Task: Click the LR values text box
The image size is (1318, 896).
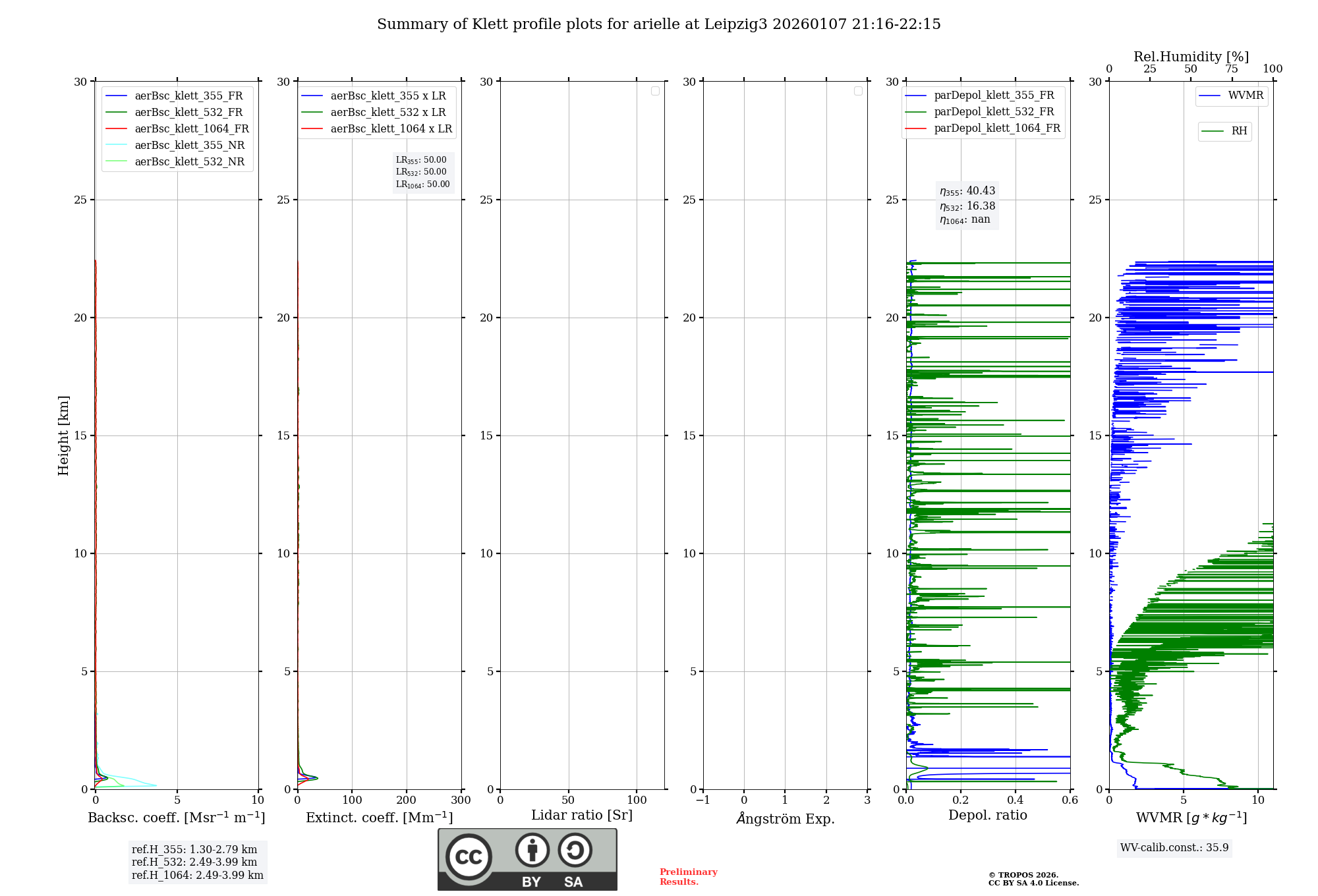Action: coord(422,172)
